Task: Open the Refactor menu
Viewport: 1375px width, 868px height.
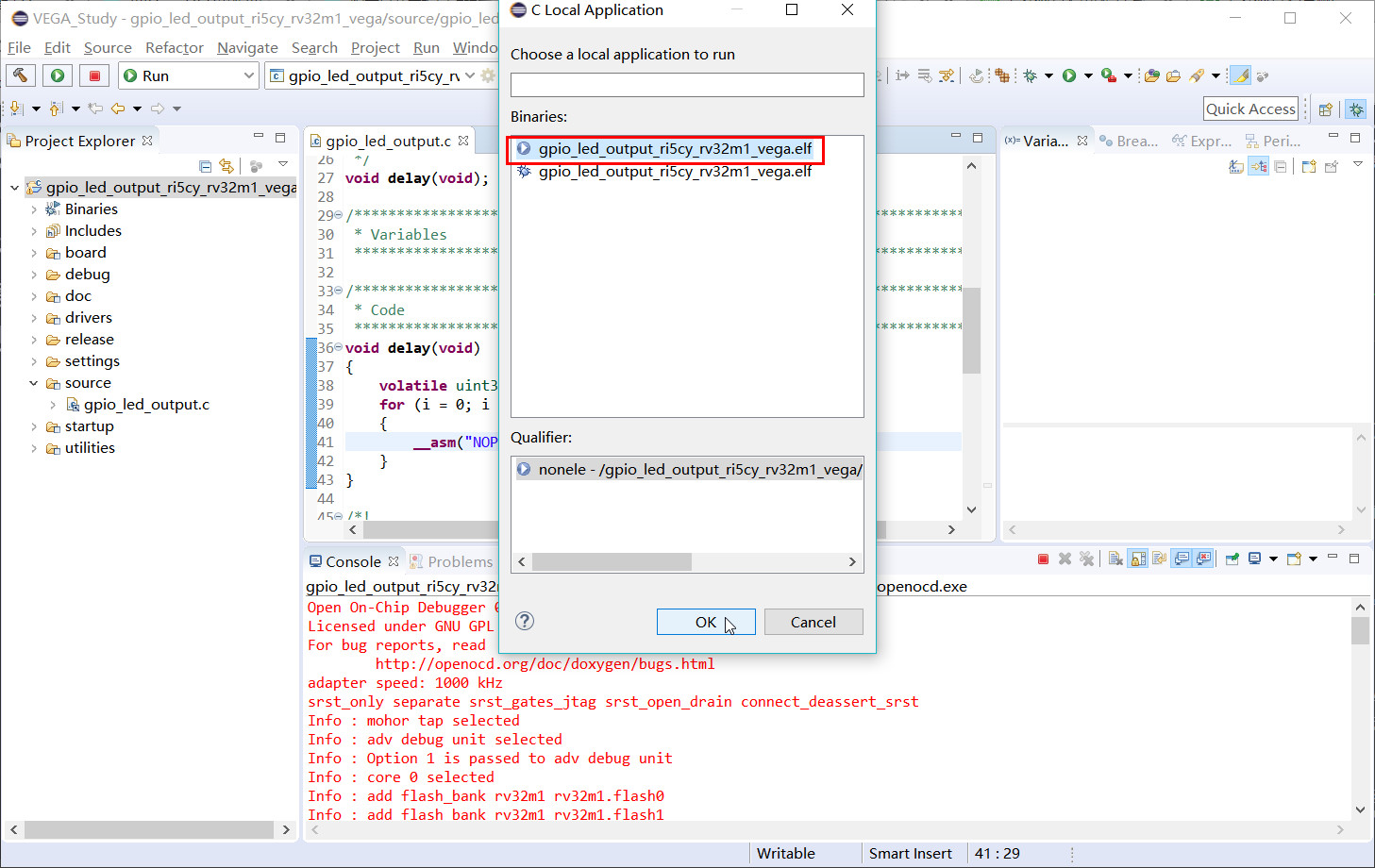Action: 174,47
